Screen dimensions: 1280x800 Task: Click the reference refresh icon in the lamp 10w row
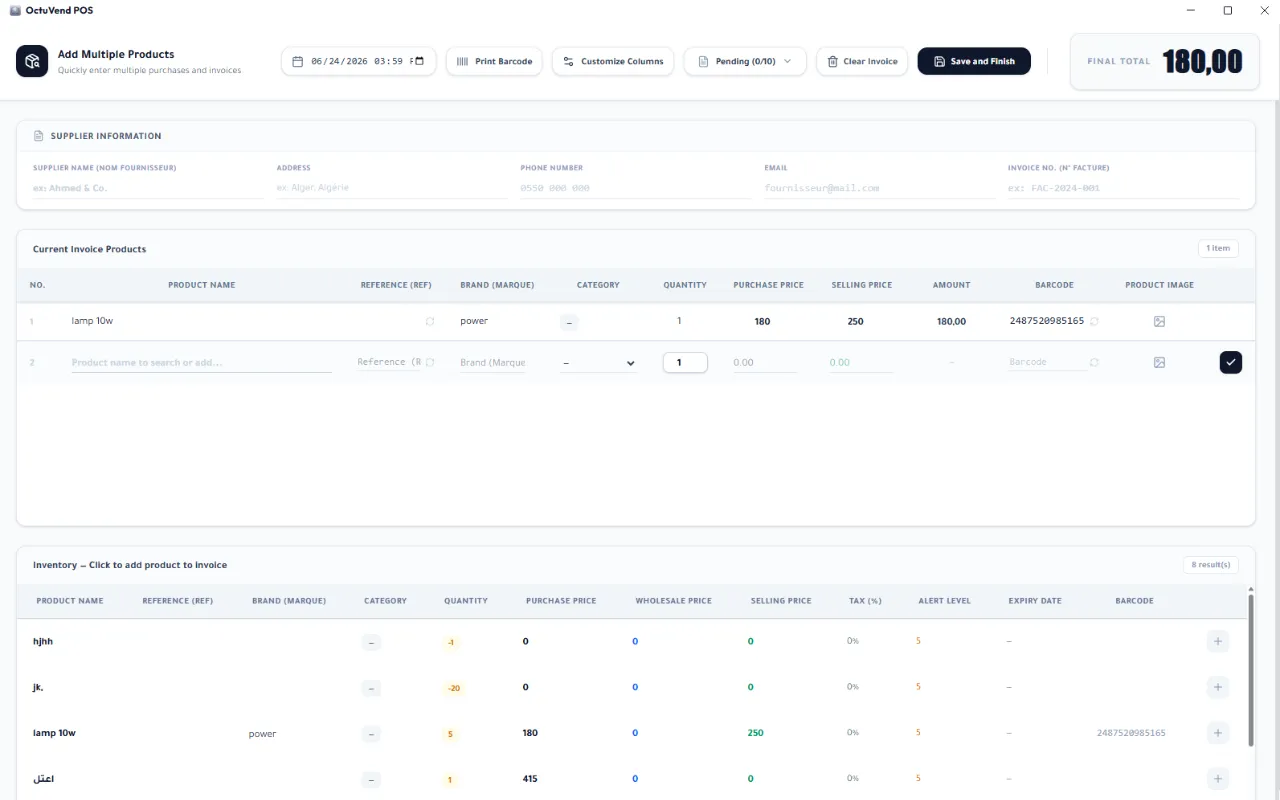click(430, 322)
